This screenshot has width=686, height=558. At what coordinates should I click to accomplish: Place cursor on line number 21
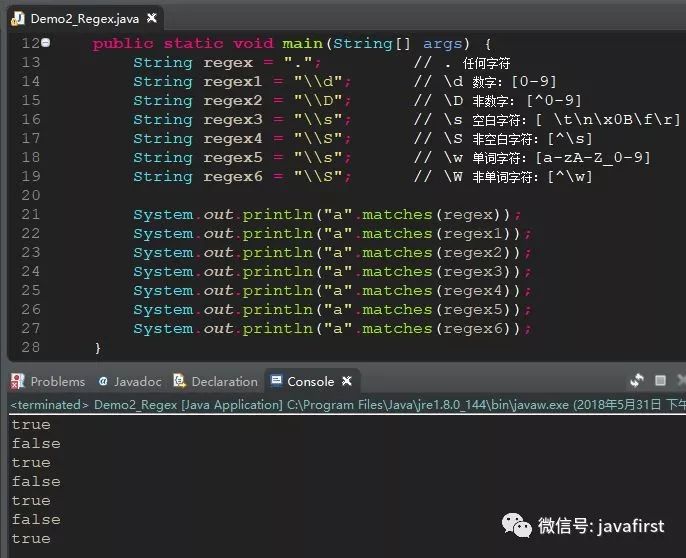coord(30,215)
